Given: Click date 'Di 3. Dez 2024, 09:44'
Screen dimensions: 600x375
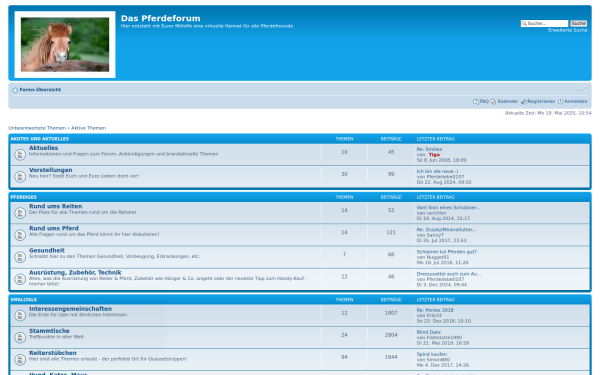Looking at the screenshot, I should pos(442,285).
